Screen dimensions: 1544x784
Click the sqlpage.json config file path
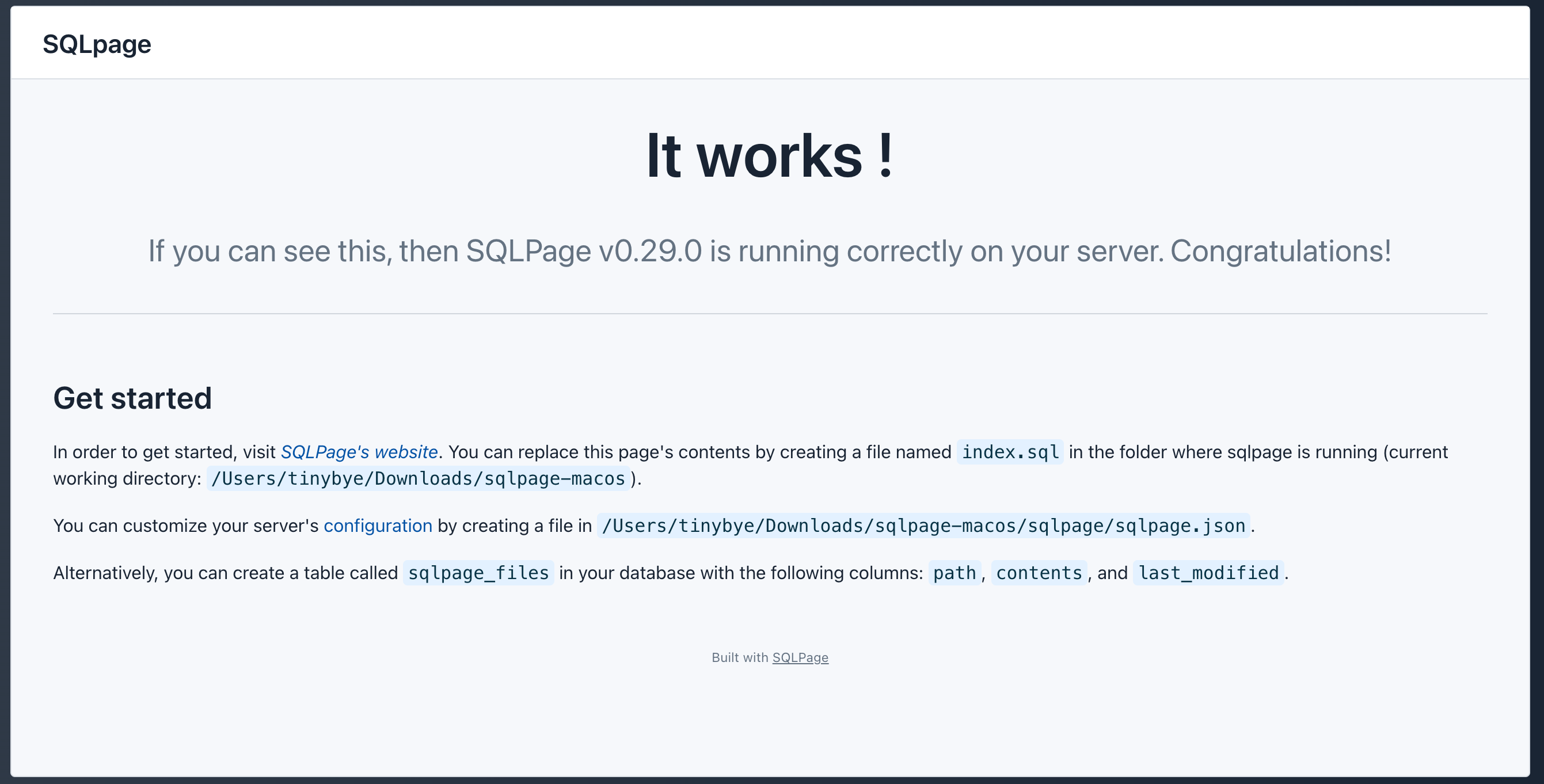923,526
